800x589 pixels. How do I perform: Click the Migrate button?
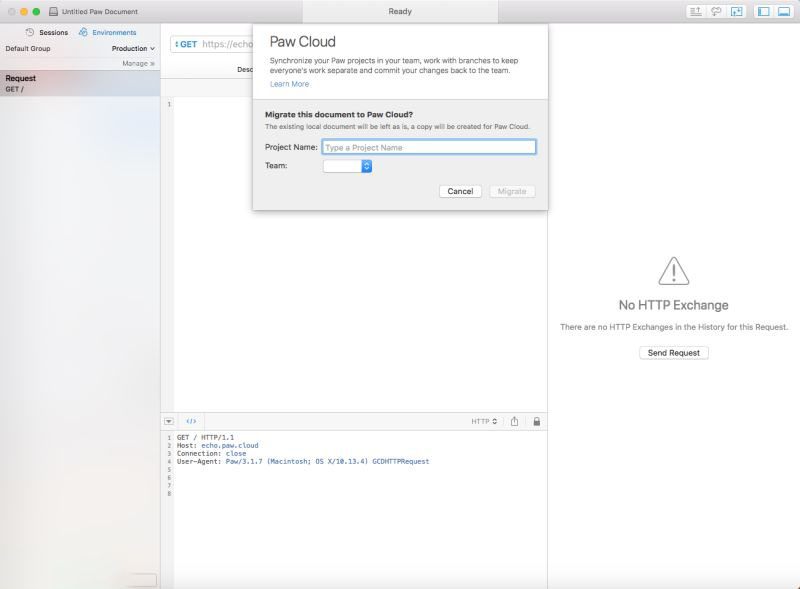tap(512, 191)
